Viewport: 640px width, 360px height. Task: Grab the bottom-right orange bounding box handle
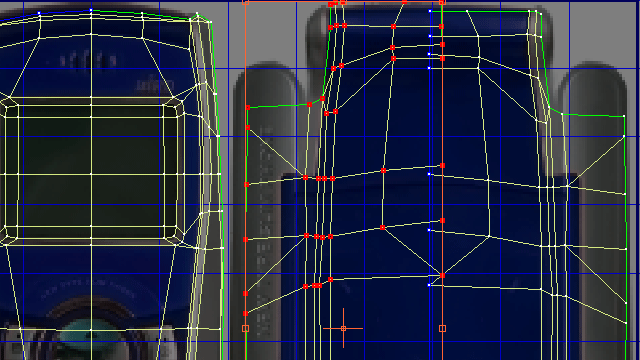tap(442, 328)
